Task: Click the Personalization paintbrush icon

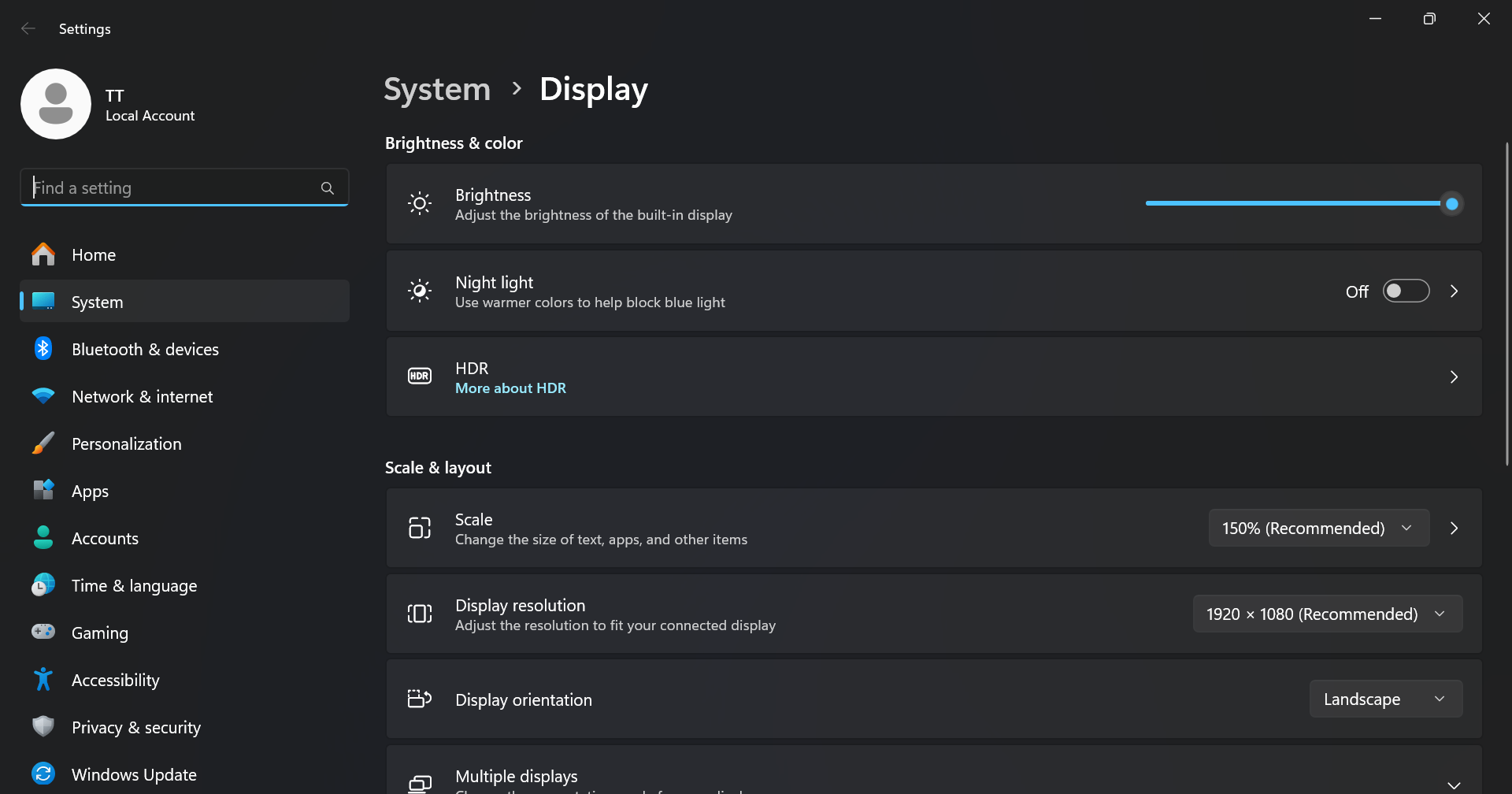Action: tap(43, 443)
